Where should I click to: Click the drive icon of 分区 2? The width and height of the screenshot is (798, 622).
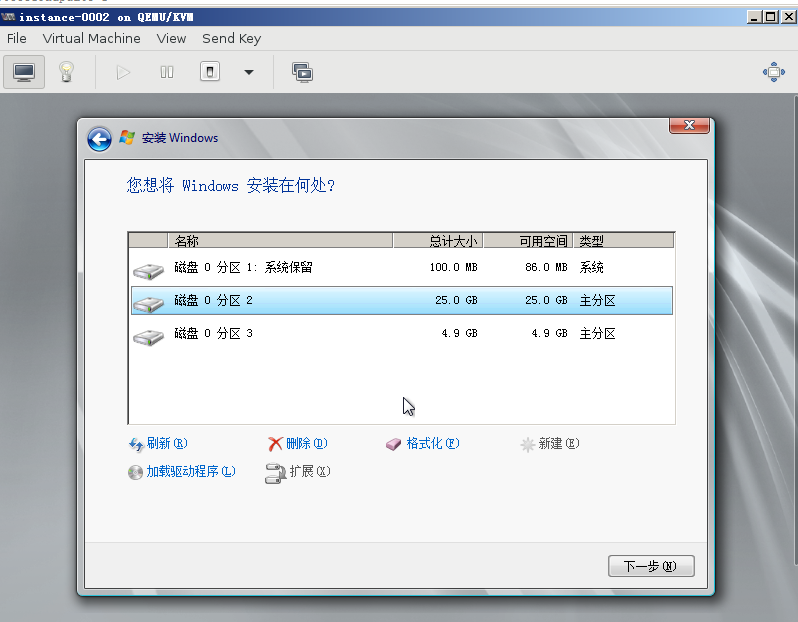148,304
